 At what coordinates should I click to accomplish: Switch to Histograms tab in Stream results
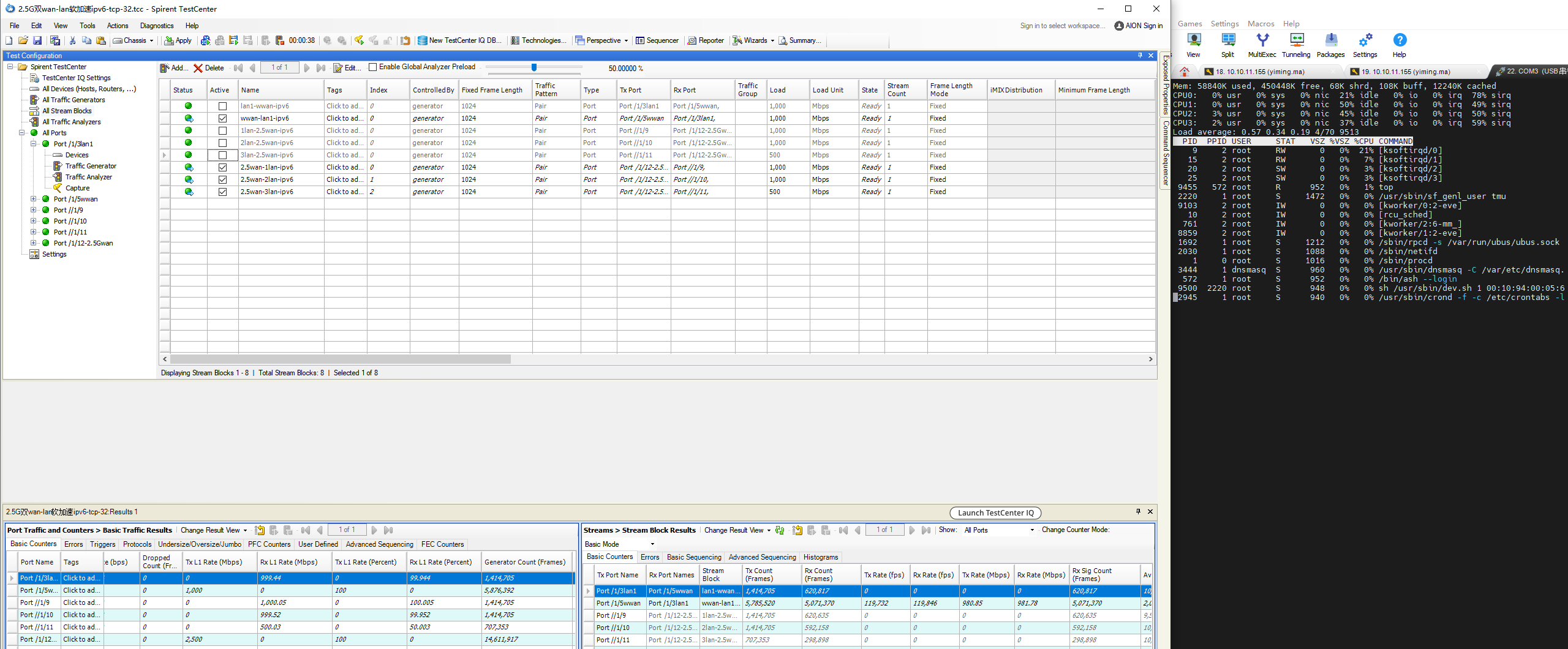point(820,557)
